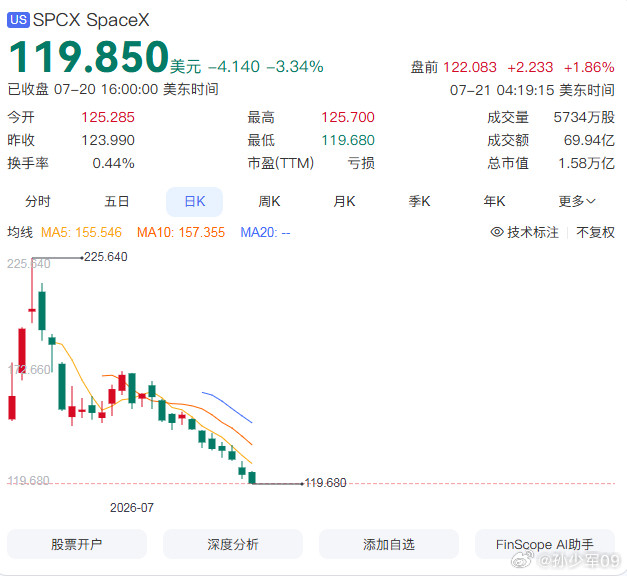The height and width of the screenshot is (576, 627).
Task: Click the pre-market price 122.083
Action: 470,67
